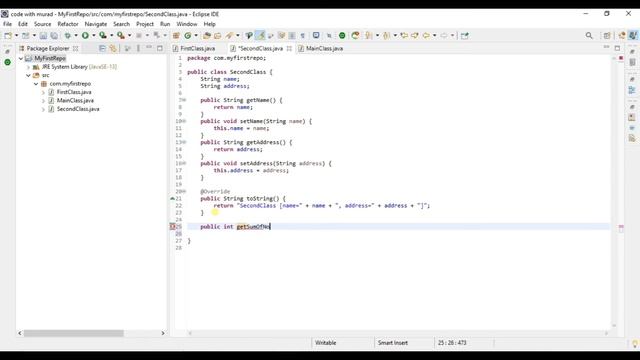The image size is (640, 360).
Task: Open the Window menu
Action: pos(187,24)
